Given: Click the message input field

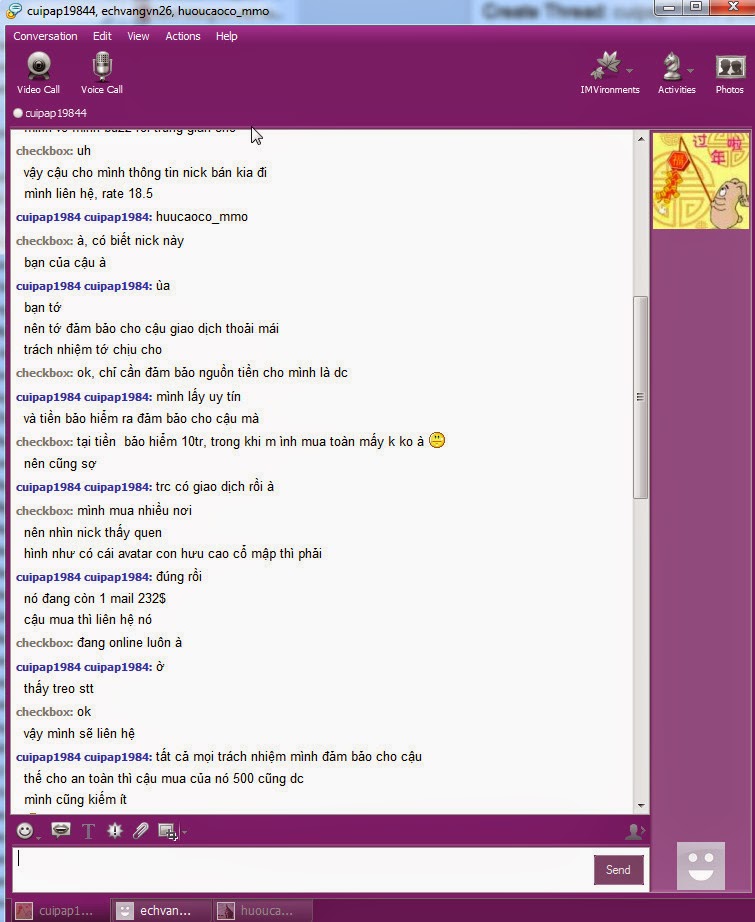Looking at the screenshot, I should tap(302, 869).
